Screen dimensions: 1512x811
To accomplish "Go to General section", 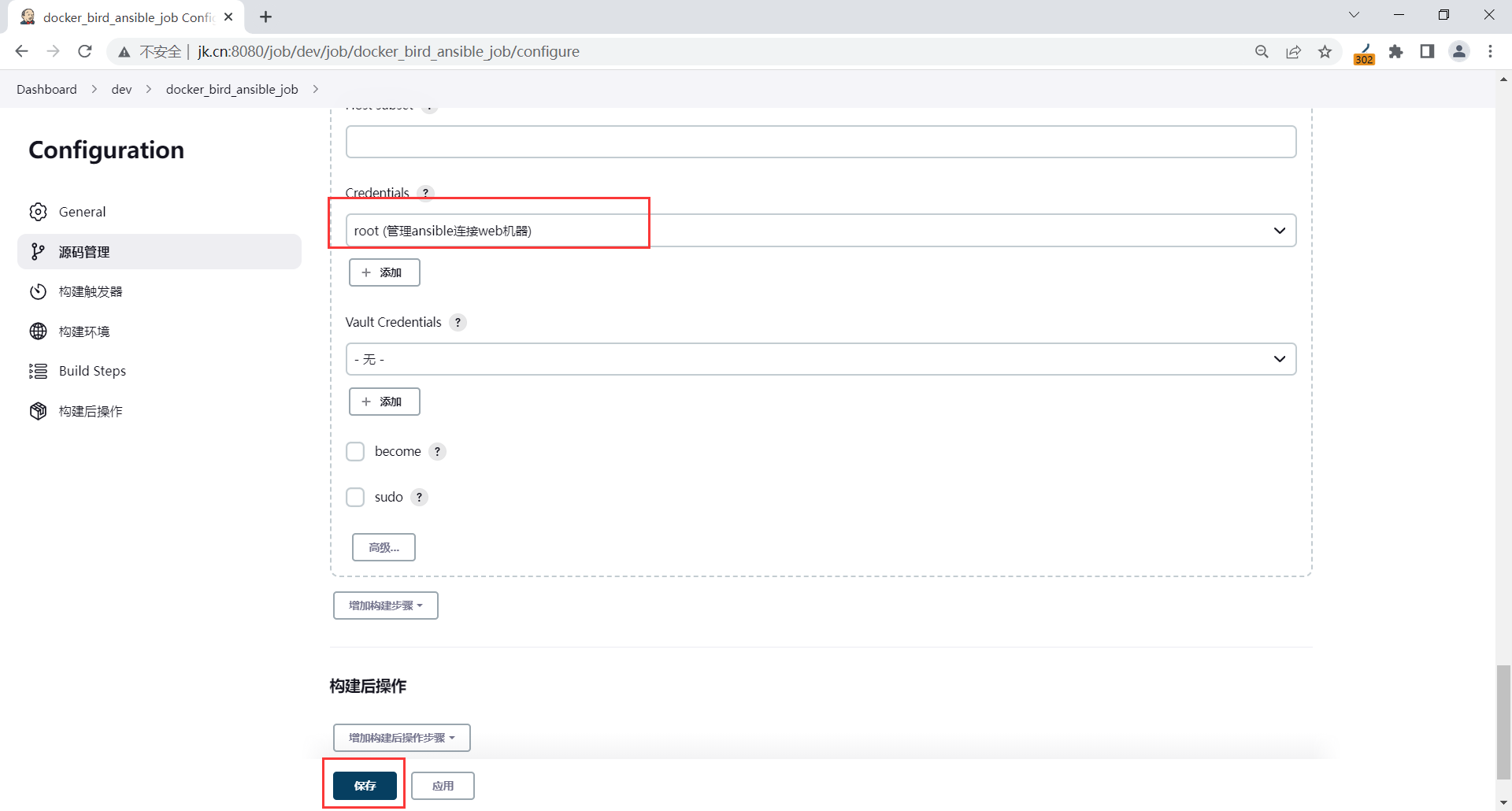I will [x=159, y=212].
